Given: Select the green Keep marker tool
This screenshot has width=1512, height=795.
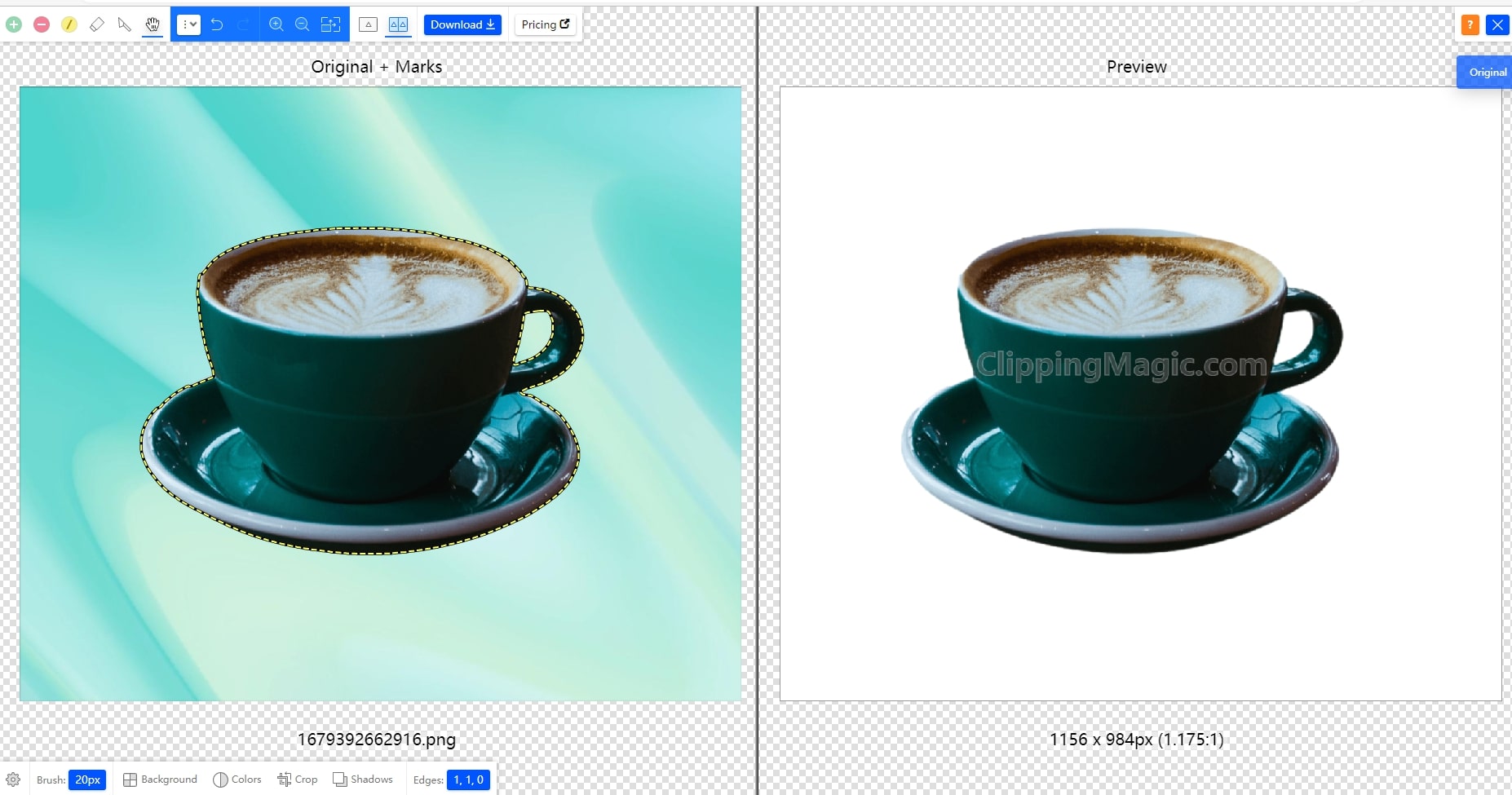Looking at the screenshot, I should (x=14, y=24).
